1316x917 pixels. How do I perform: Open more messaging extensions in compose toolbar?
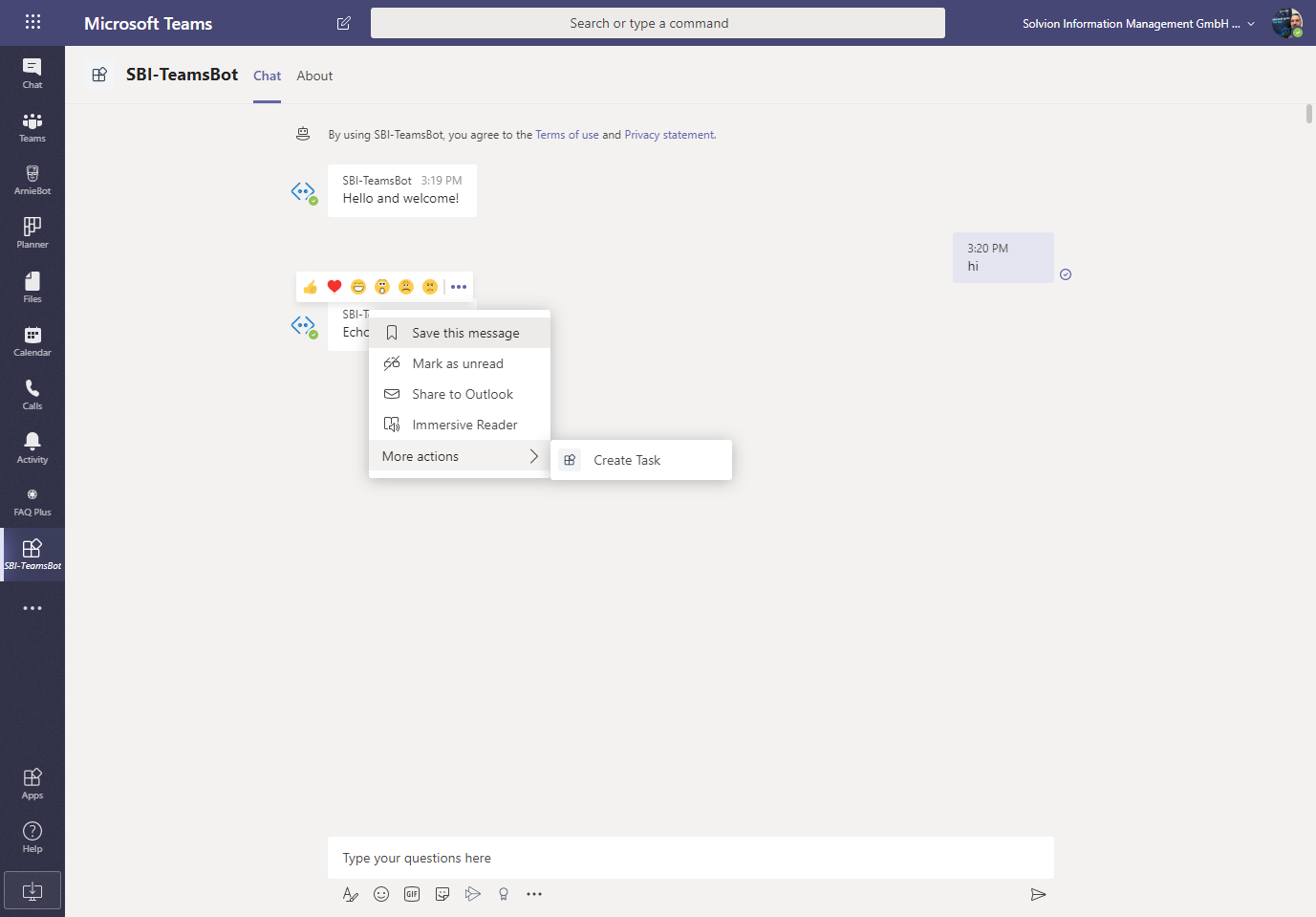534,894
